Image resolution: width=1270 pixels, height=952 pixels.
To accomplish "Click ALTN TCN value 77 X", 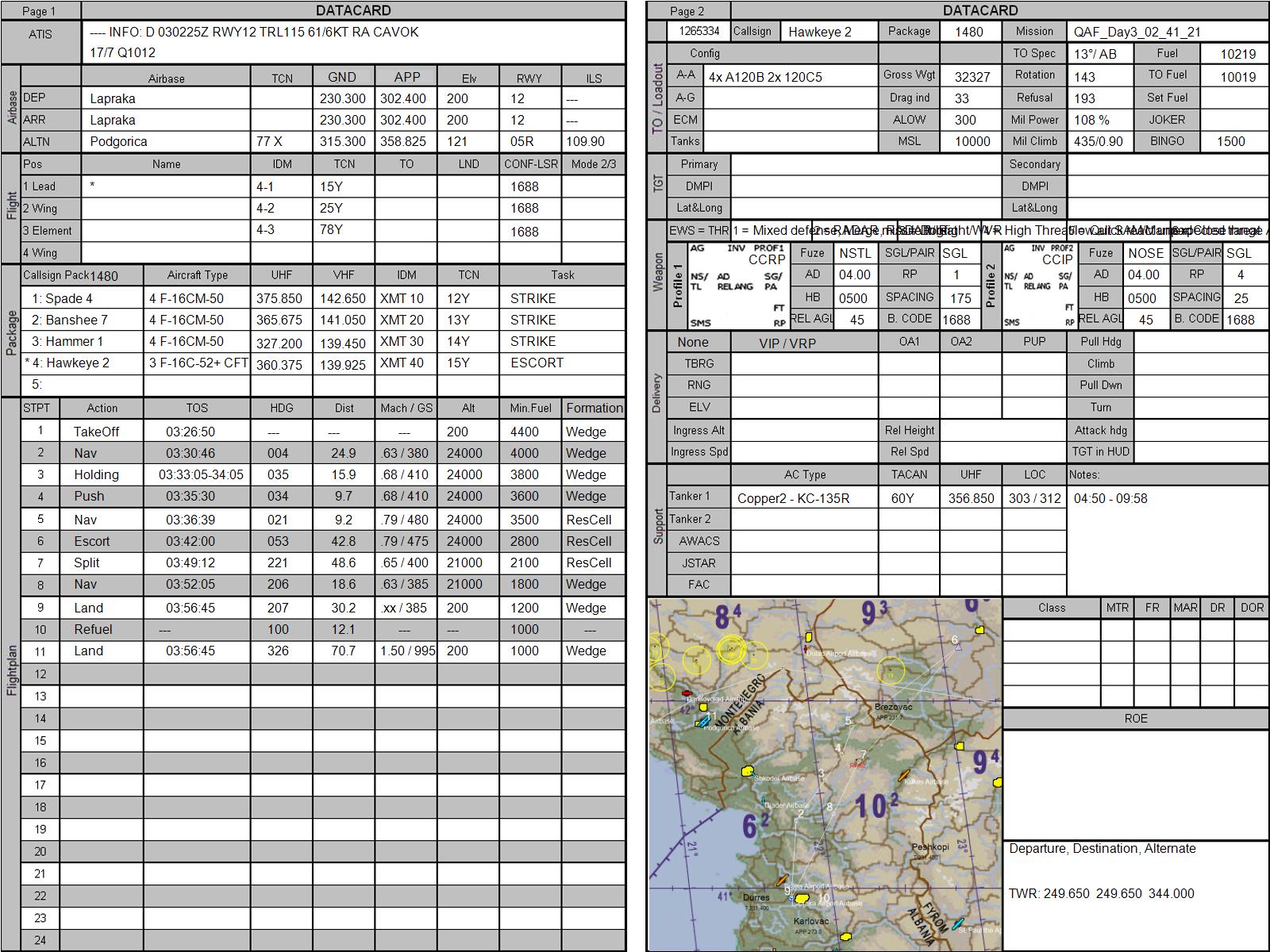I will 269,141.
